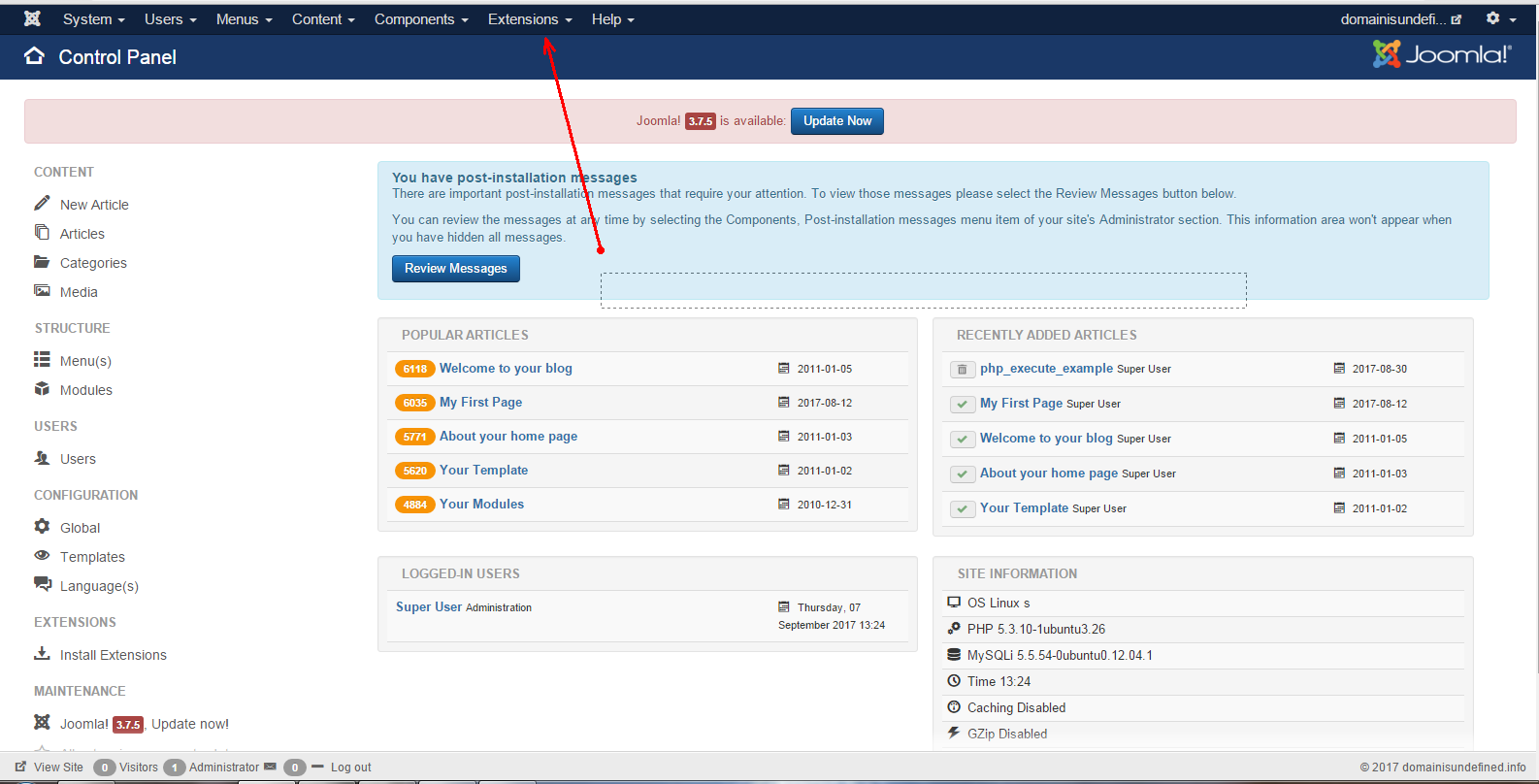The image size is (1539, 784).
Task: Click the Control Panel home icon
Action: pyautogui.click(x=34, y=55)
